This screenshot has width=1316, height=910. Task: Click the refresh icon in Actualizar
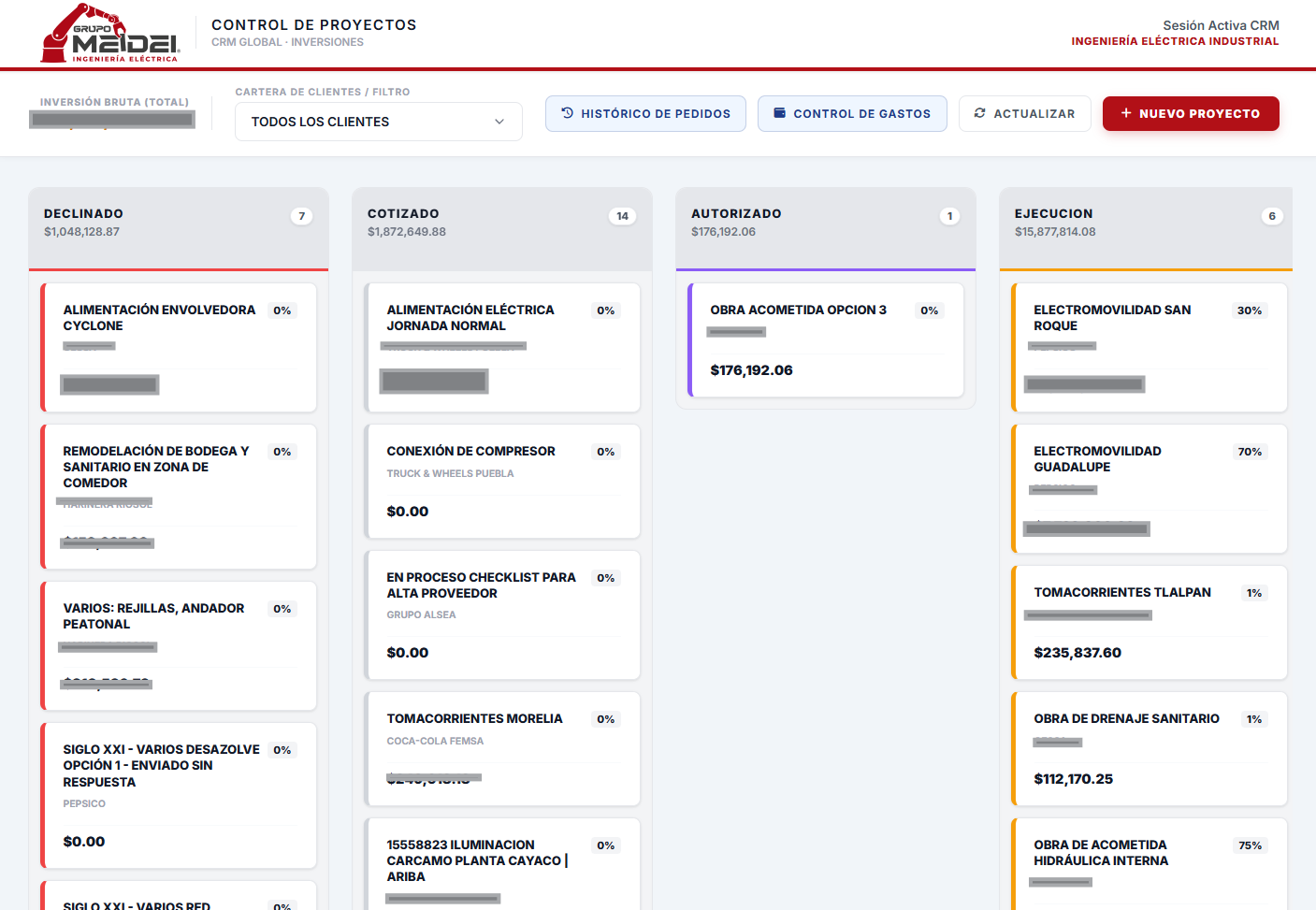pyautogui.click(x=979, y=113)
